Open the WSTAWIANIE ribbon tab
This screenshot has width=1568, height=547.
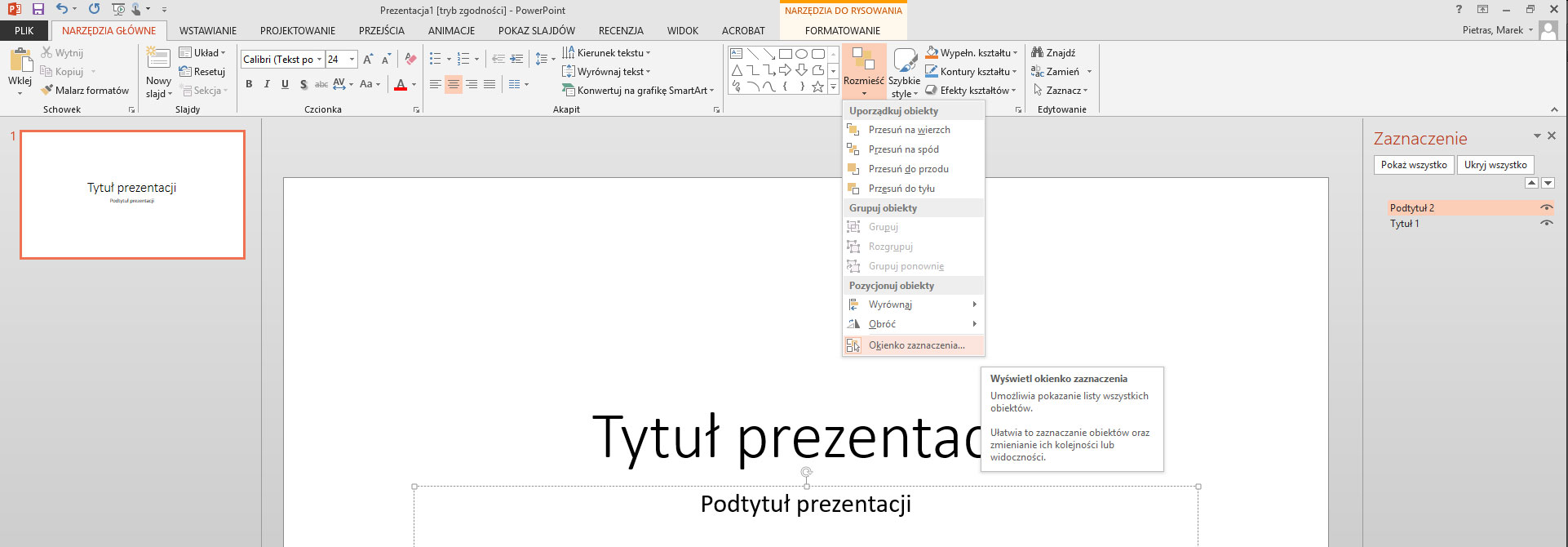point(208,31)
